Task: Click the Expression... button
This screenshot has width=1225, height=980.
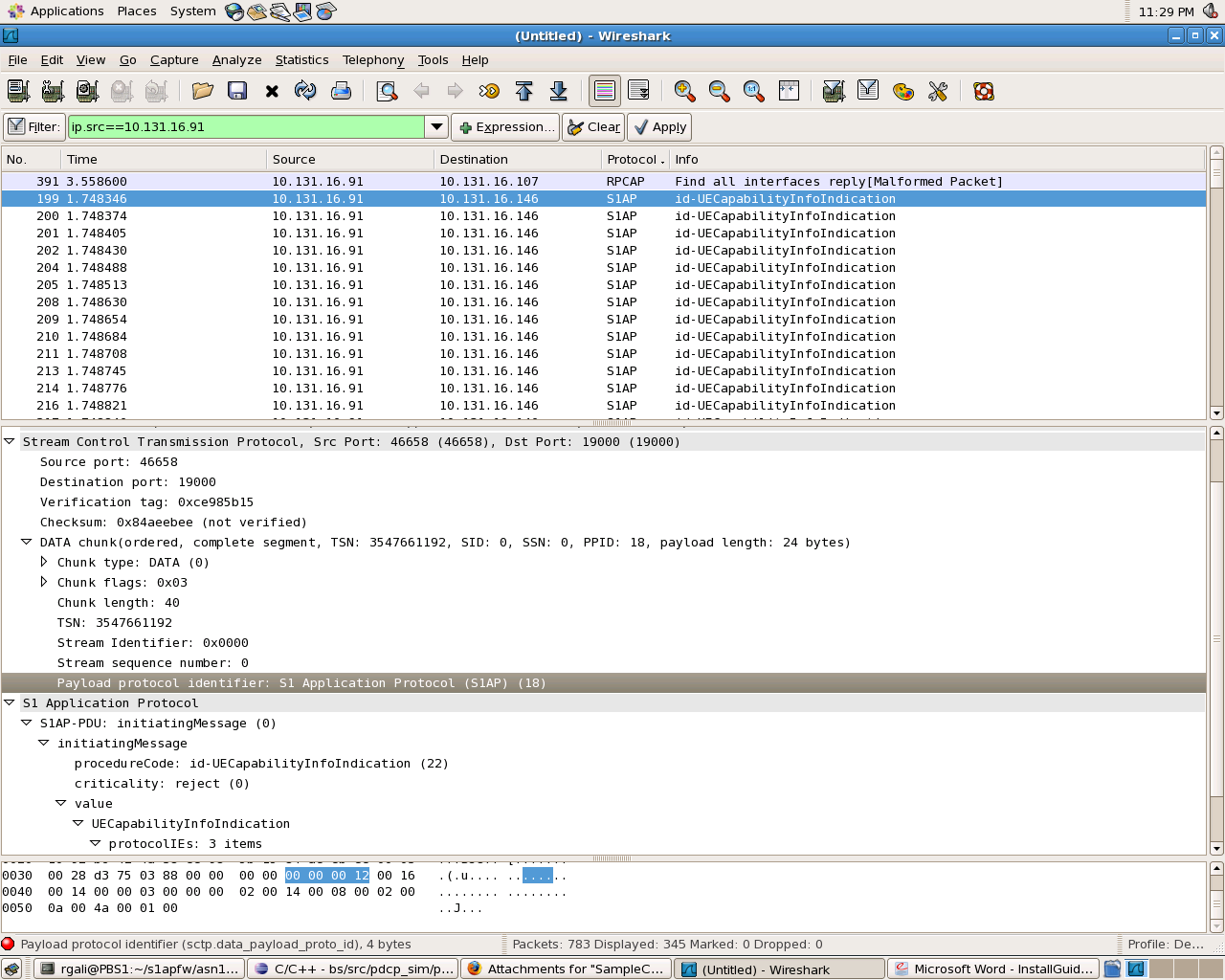Action: point(505,126)
